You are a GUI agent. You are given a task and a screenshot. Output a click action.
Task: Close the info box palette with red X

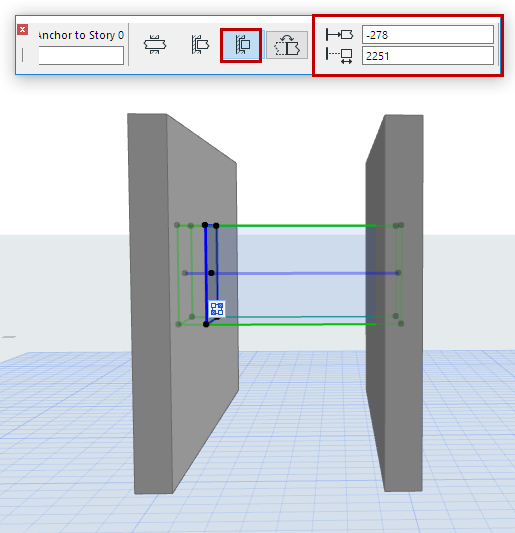point(22,30)
